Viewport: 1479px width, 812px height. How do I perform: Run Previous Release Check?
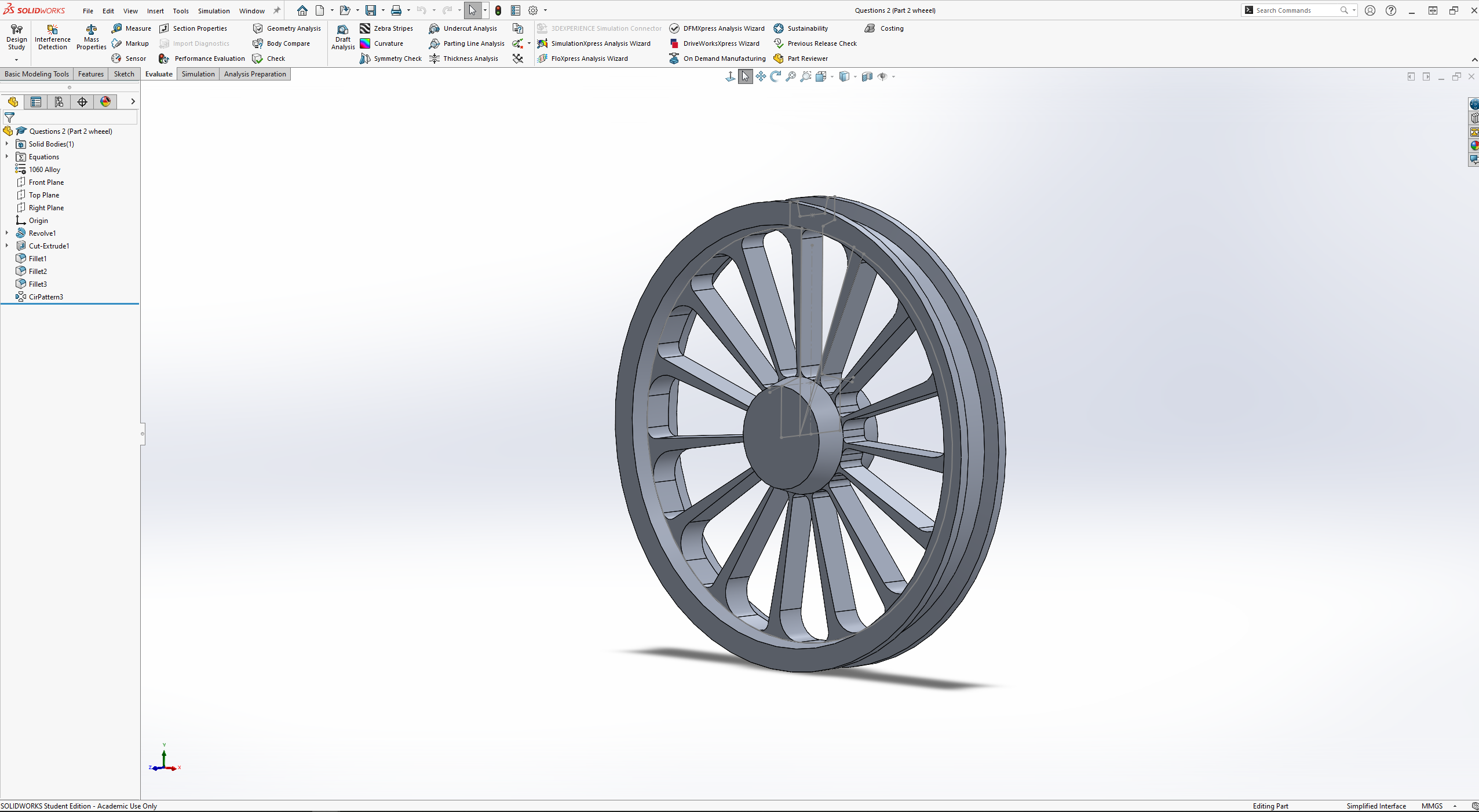coord(815,43)
